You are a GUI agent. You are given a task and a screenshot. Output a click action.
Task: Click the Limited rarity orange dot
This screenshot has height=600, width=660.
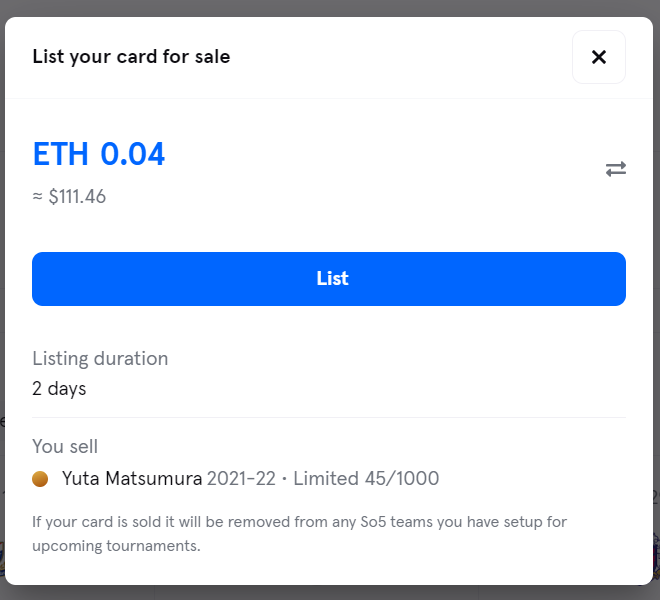tap(40, 479)
